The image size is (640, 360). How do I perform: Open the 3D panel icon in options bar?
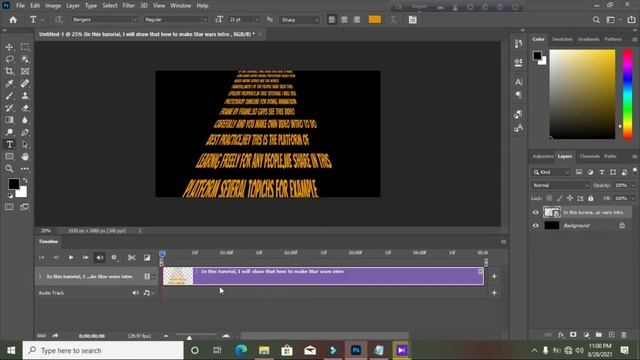[x=413, y=20]
